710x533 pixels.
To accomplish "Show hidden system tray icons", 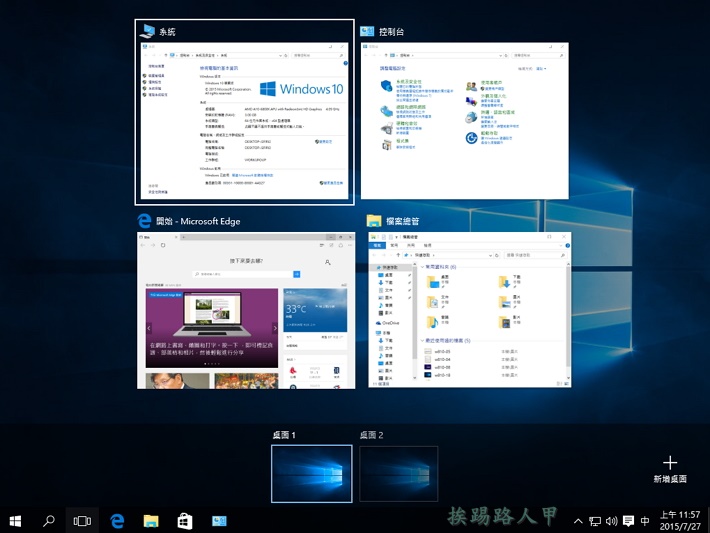I will (x=578, y=521).
